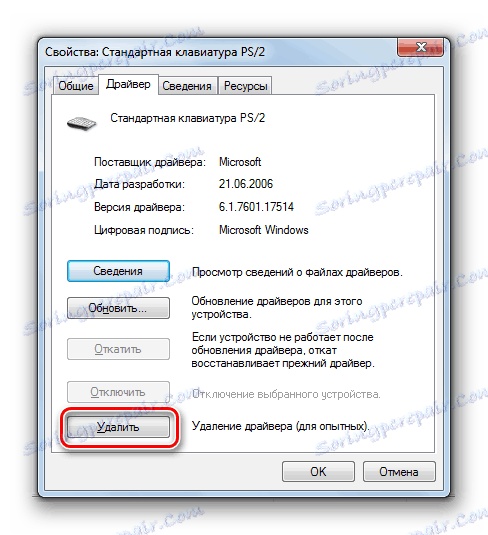The height and width of the screenshot is (535, 488).
Task: Close the properties dialog with the X button
Action: (420, 47)
